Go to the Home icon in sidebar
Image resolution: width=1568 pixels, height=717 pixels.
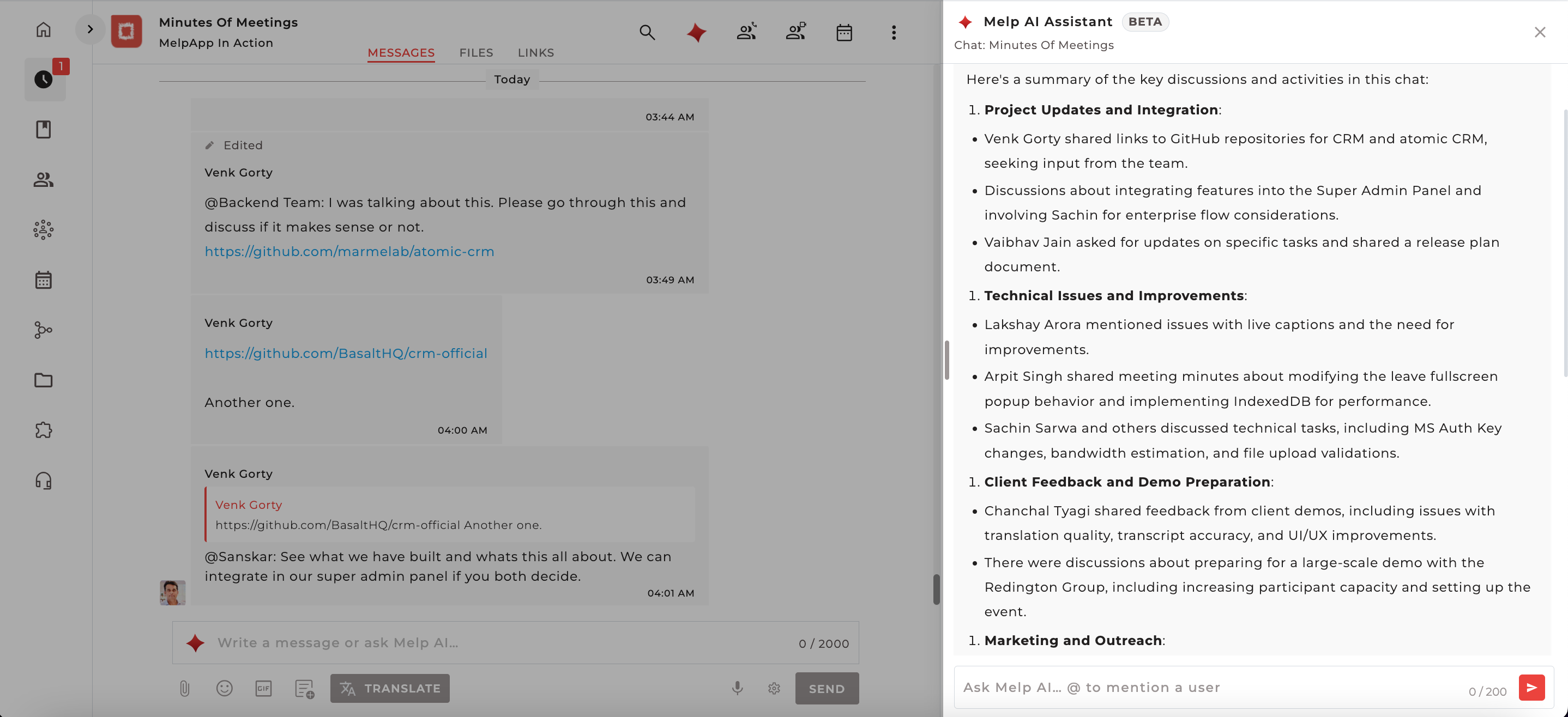43,30
